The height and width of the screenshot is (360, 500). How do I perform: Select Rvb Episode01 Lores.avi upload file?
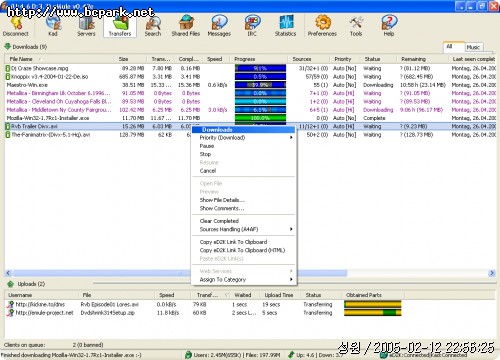[x=109, y=304]
